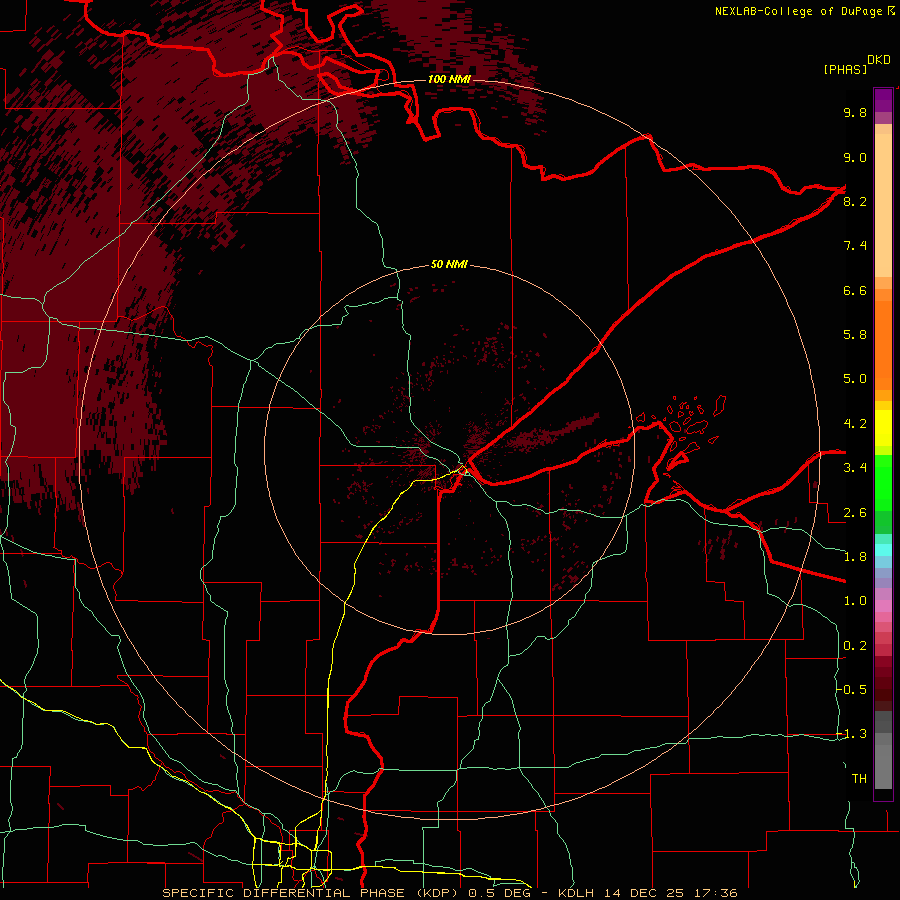The height and width of the screenshot is (900, 900).
Task: Click the 50 NMI range ring label
Action: 449,264
